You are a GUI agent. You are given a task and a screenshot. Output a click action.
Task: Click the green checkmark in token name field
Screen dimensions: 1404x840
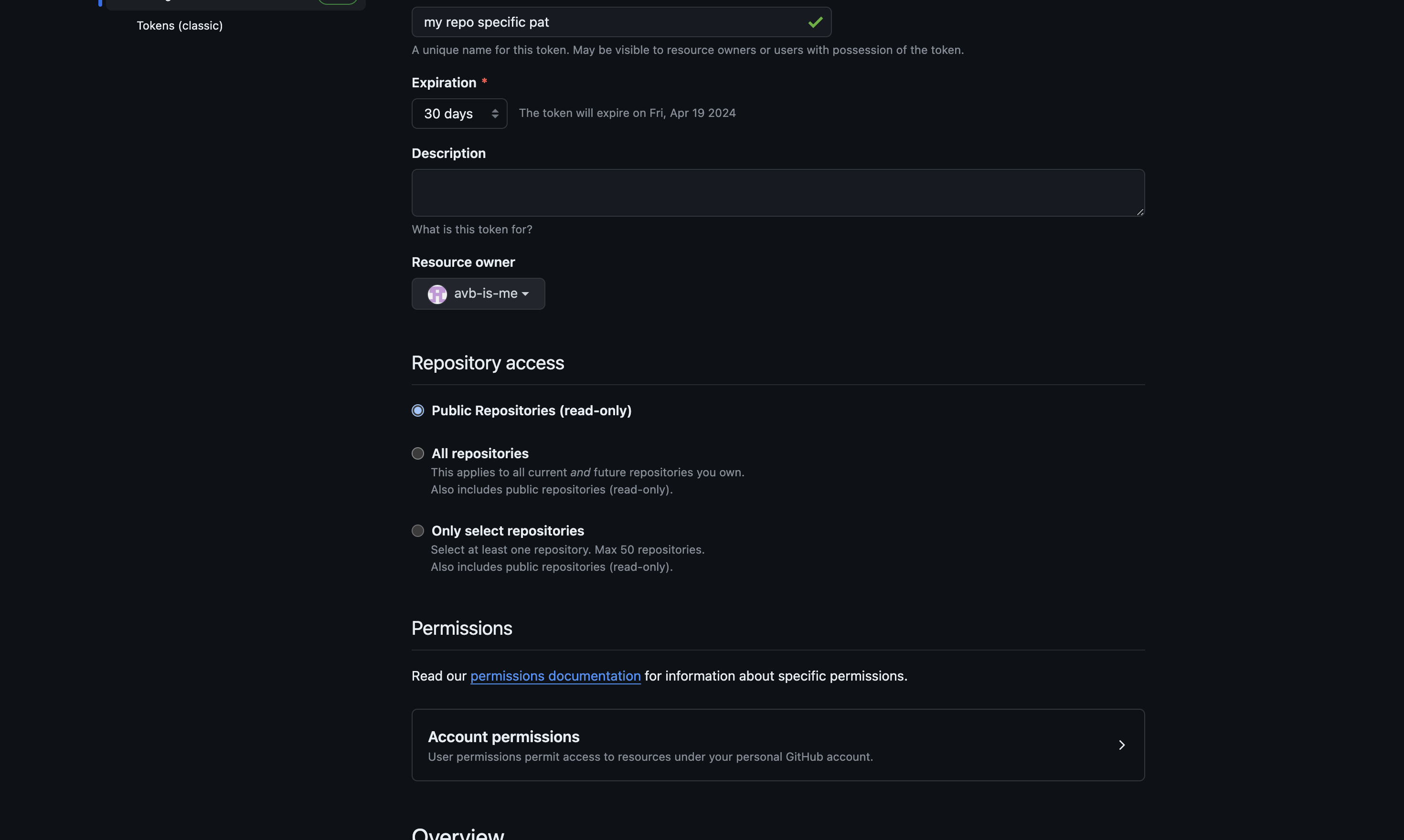815,22
